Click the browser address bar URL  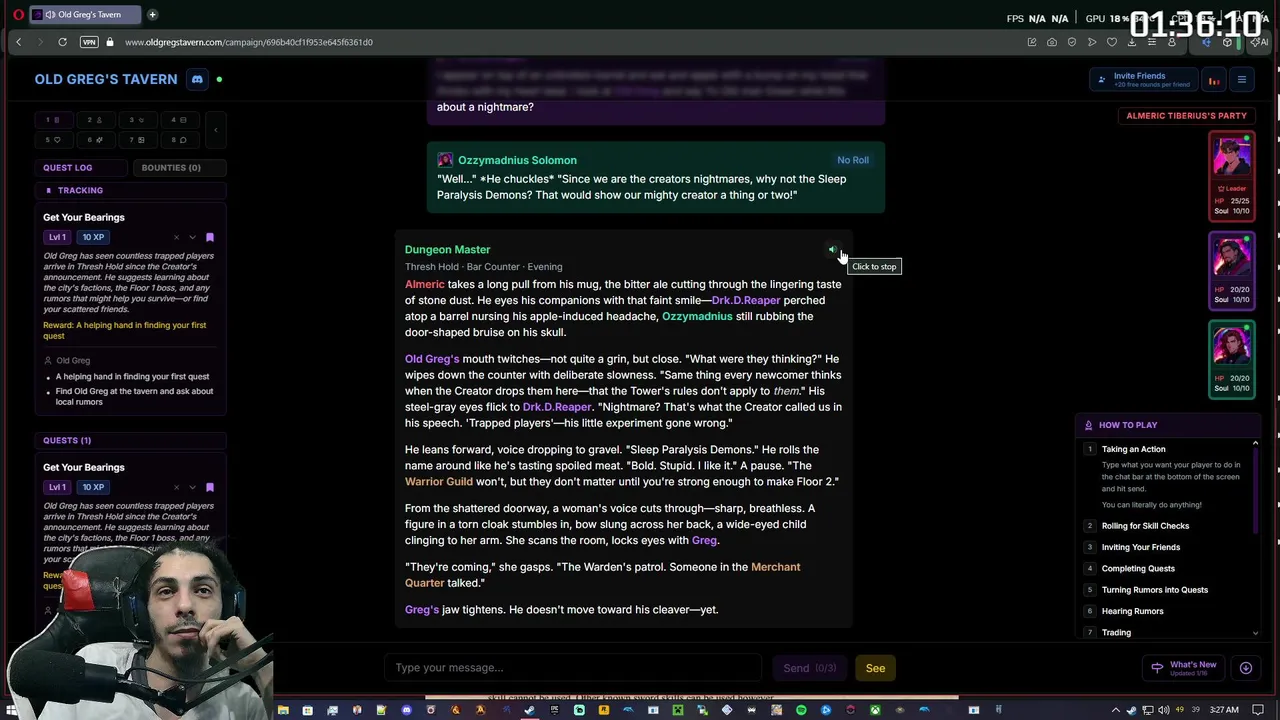pos(248,42)
